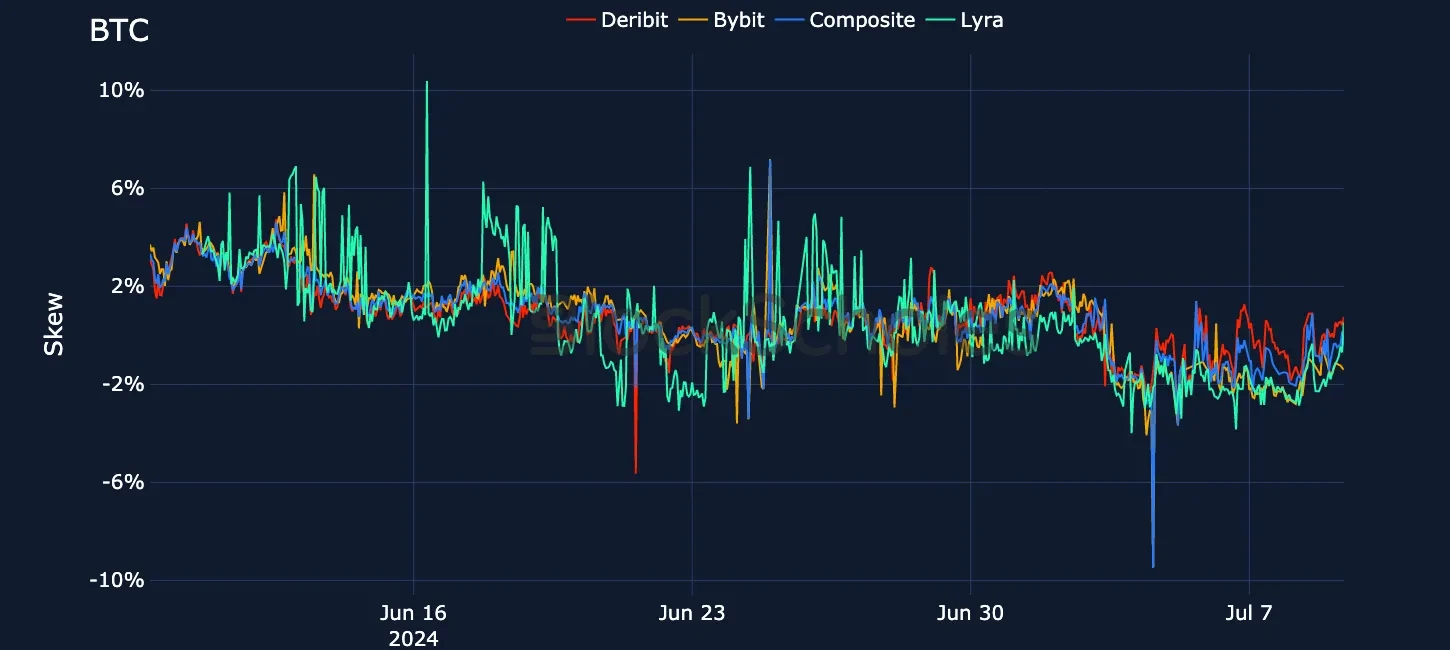Click the Jul 7 x-axis label

point(1249,613)
